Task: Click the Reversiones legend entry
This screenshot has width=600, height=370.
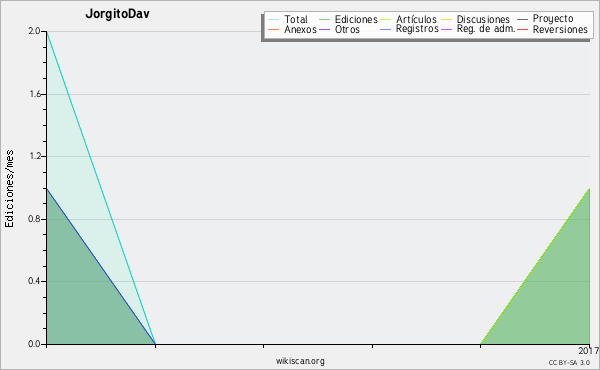Action: tap(552, 29)
